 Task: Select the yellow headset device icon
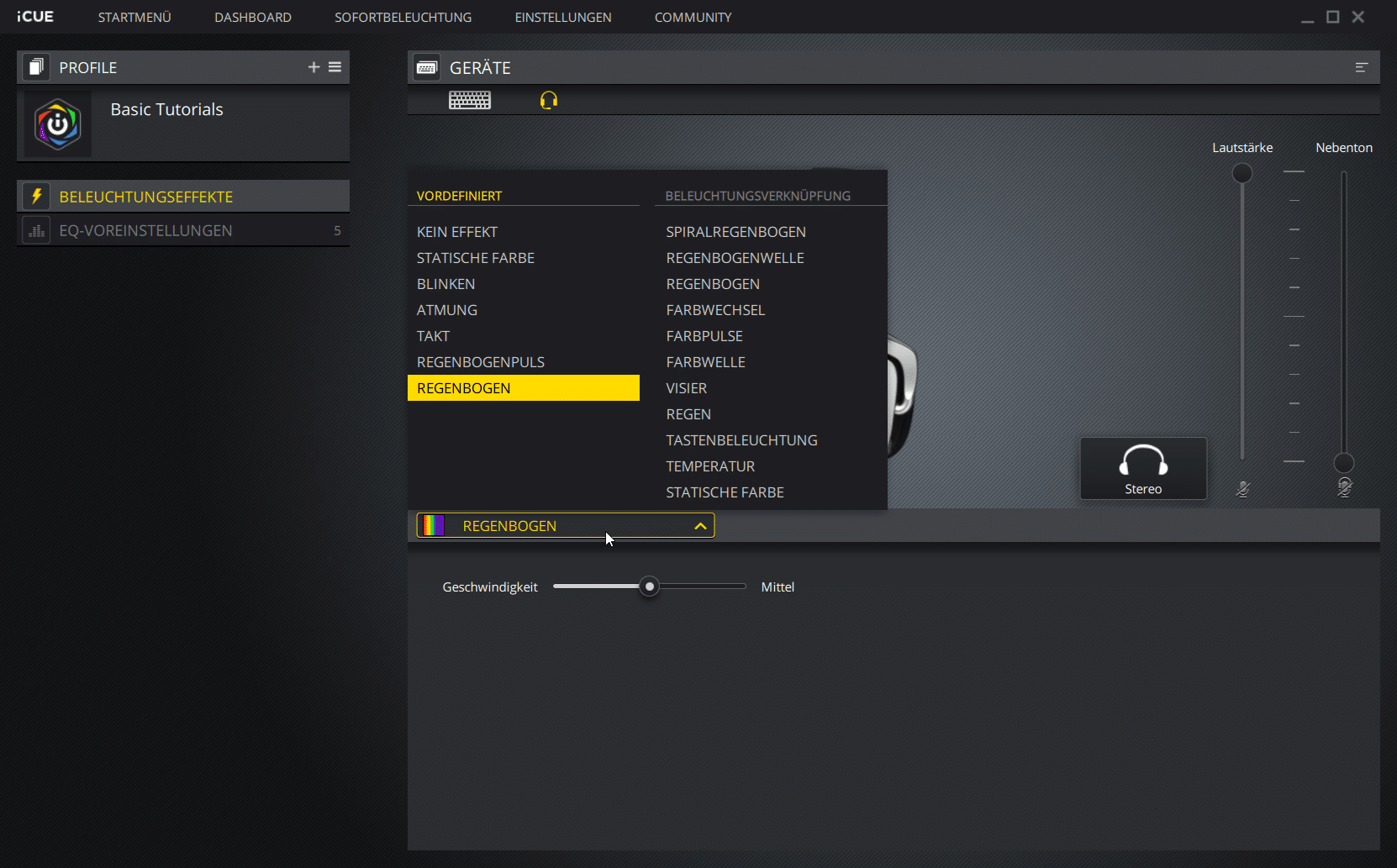(548, 101)
